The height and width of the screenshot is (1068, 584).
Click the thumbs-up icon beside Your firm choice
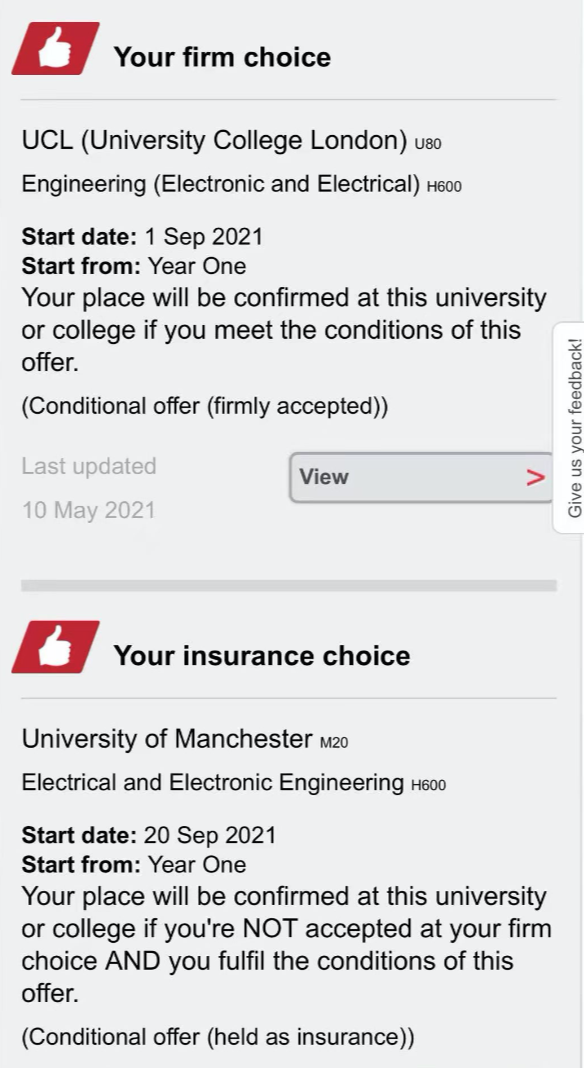[55, 48]
